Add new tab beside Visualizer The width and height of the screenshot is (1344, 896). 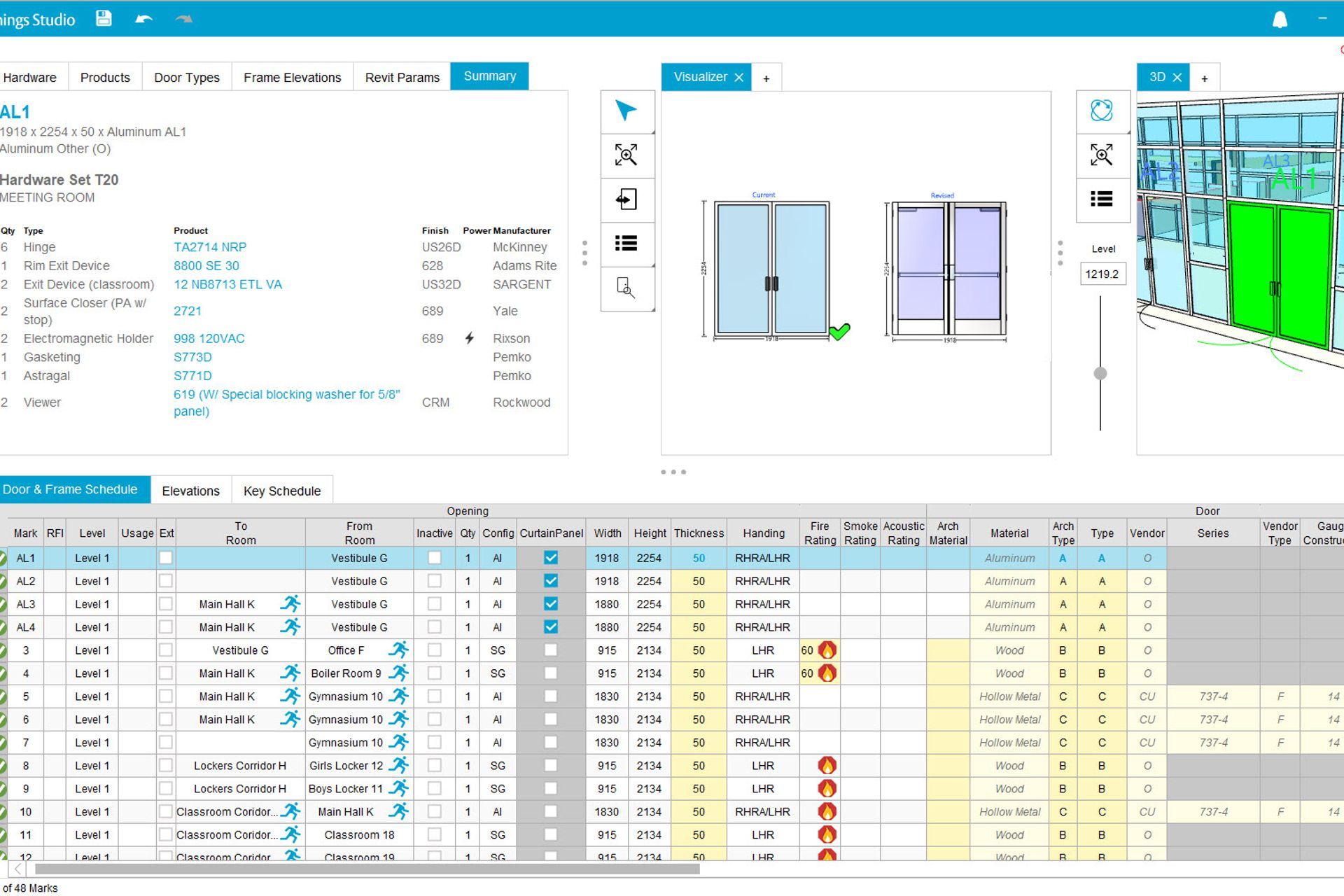pyautogui.click(x=766, y=78)
